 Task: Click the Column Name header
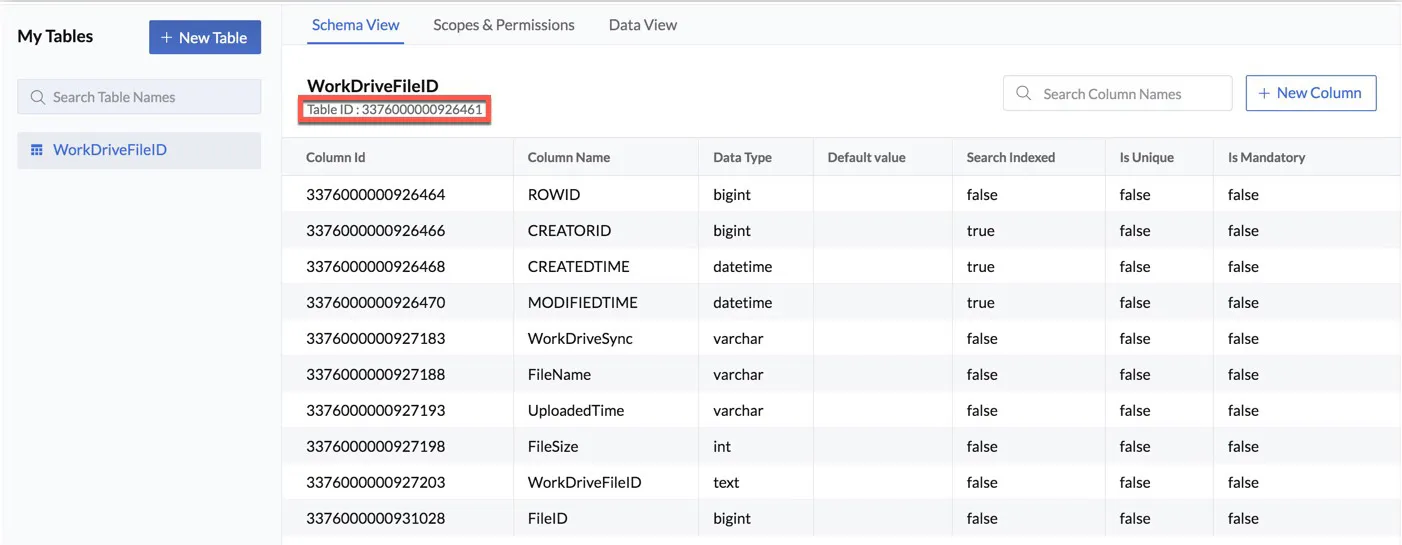[569, 157]
